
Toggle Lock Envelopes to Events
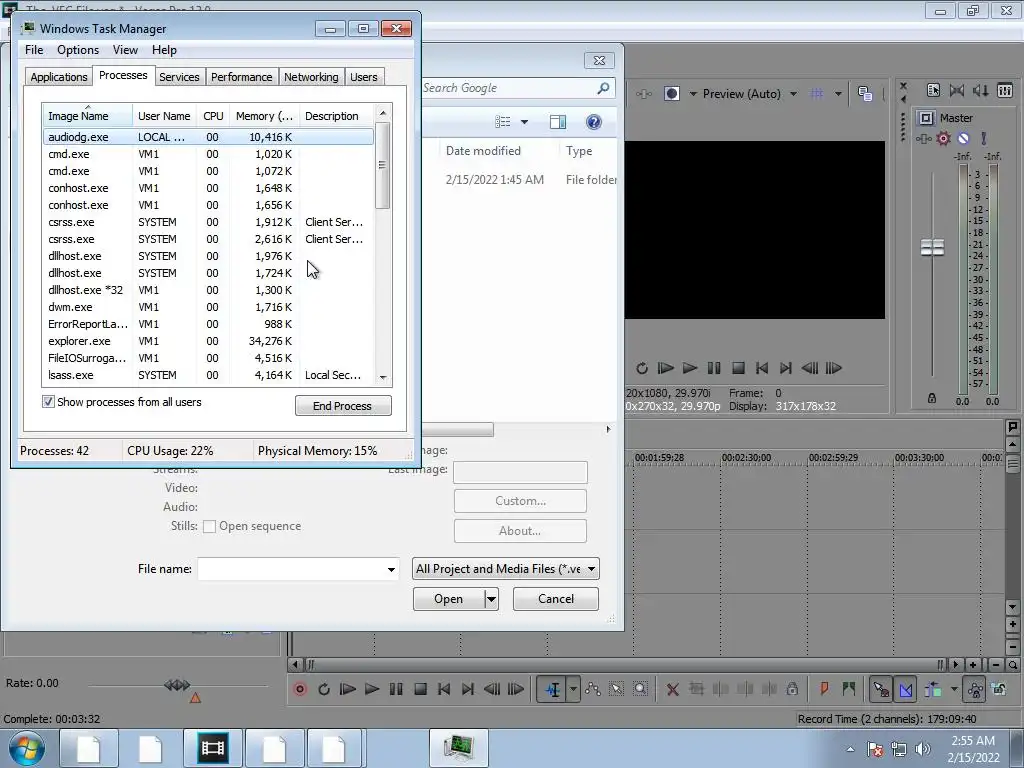pos(974,689)
